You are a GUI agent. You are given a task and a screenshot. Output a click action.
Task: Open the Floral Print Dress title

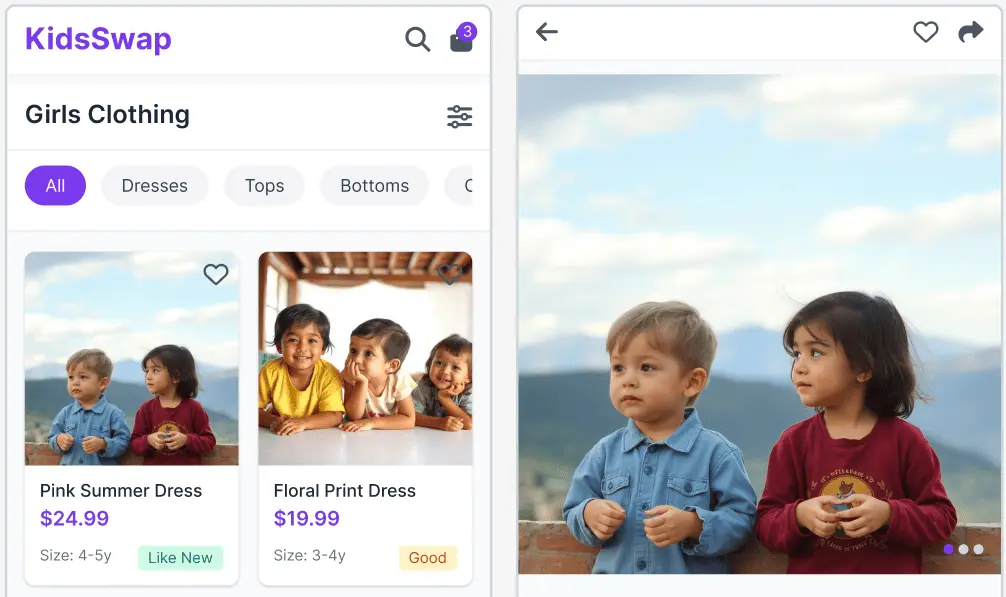(x=344, y=490)
